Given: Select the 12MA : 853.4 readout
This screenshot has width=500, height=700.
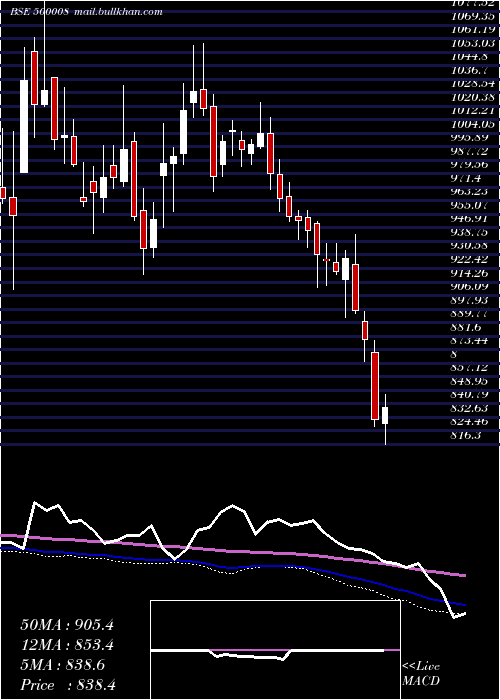Looking at the screenshot, I should pyautogui.click(x=67, y=645).
